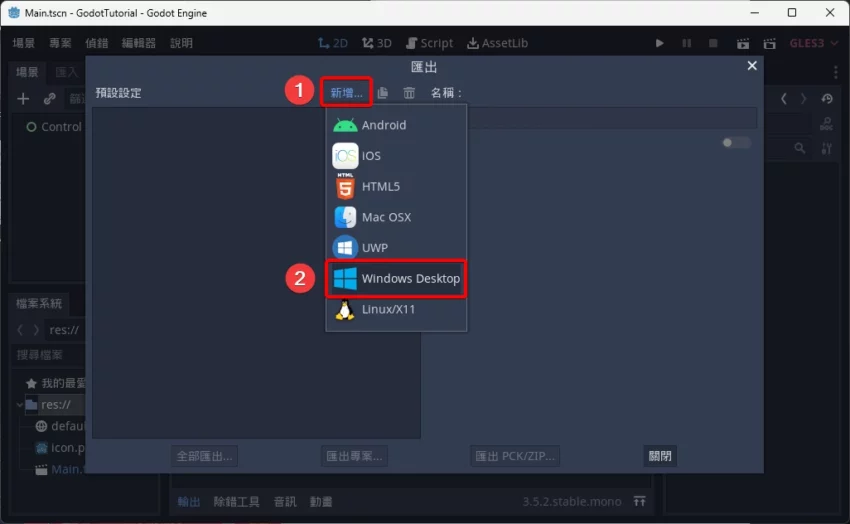
Task: Select the 場景 scene dock tab
Action: coord(27,72)
